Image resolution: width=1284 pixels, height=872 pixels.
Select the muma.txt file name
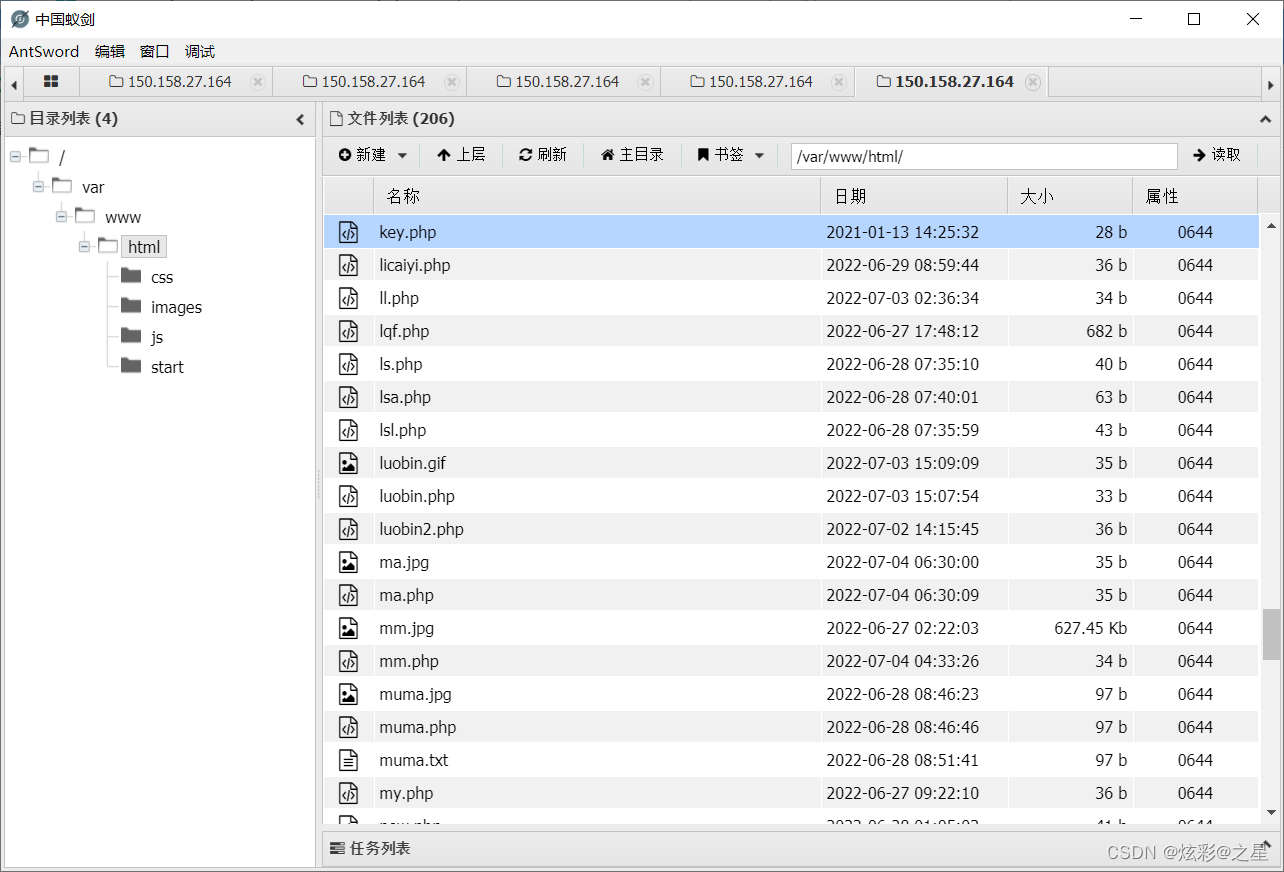(414, 760)
